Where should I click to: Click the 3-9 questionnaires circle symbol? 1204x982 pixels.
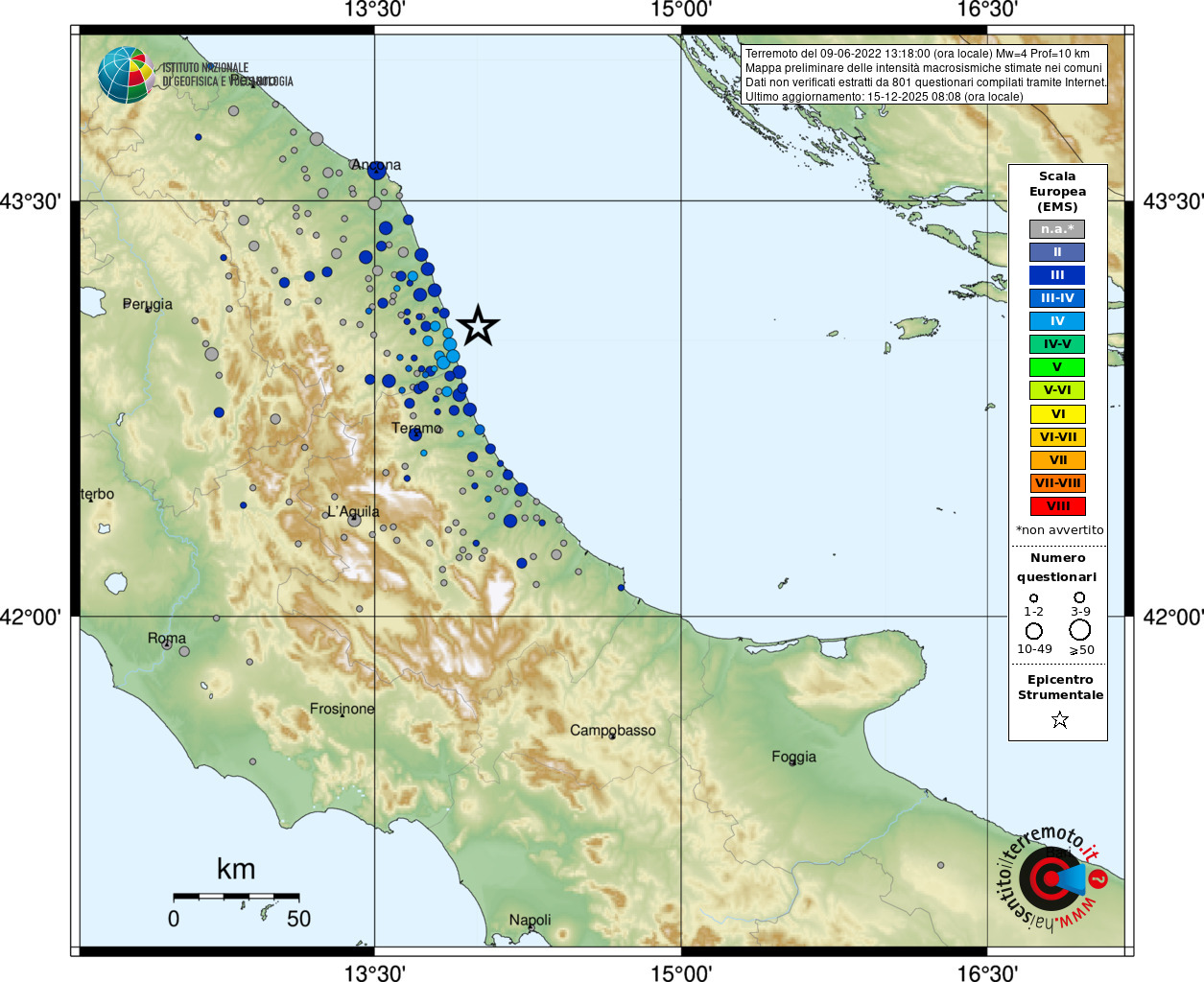1079,597
